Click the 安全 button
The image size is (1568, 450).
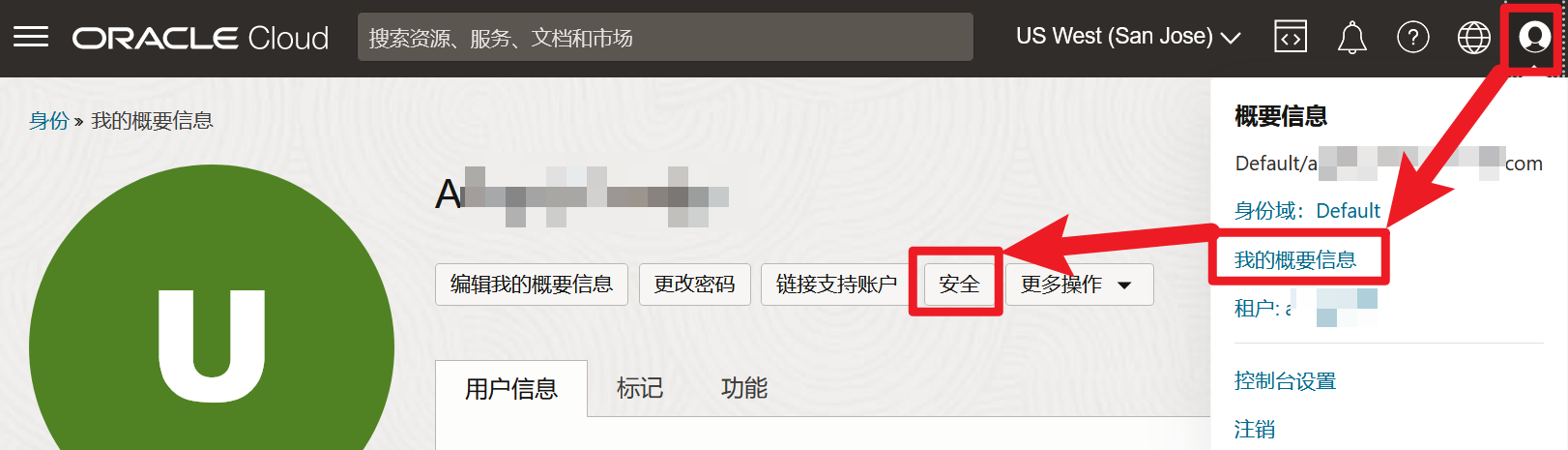tap(959, 285)
